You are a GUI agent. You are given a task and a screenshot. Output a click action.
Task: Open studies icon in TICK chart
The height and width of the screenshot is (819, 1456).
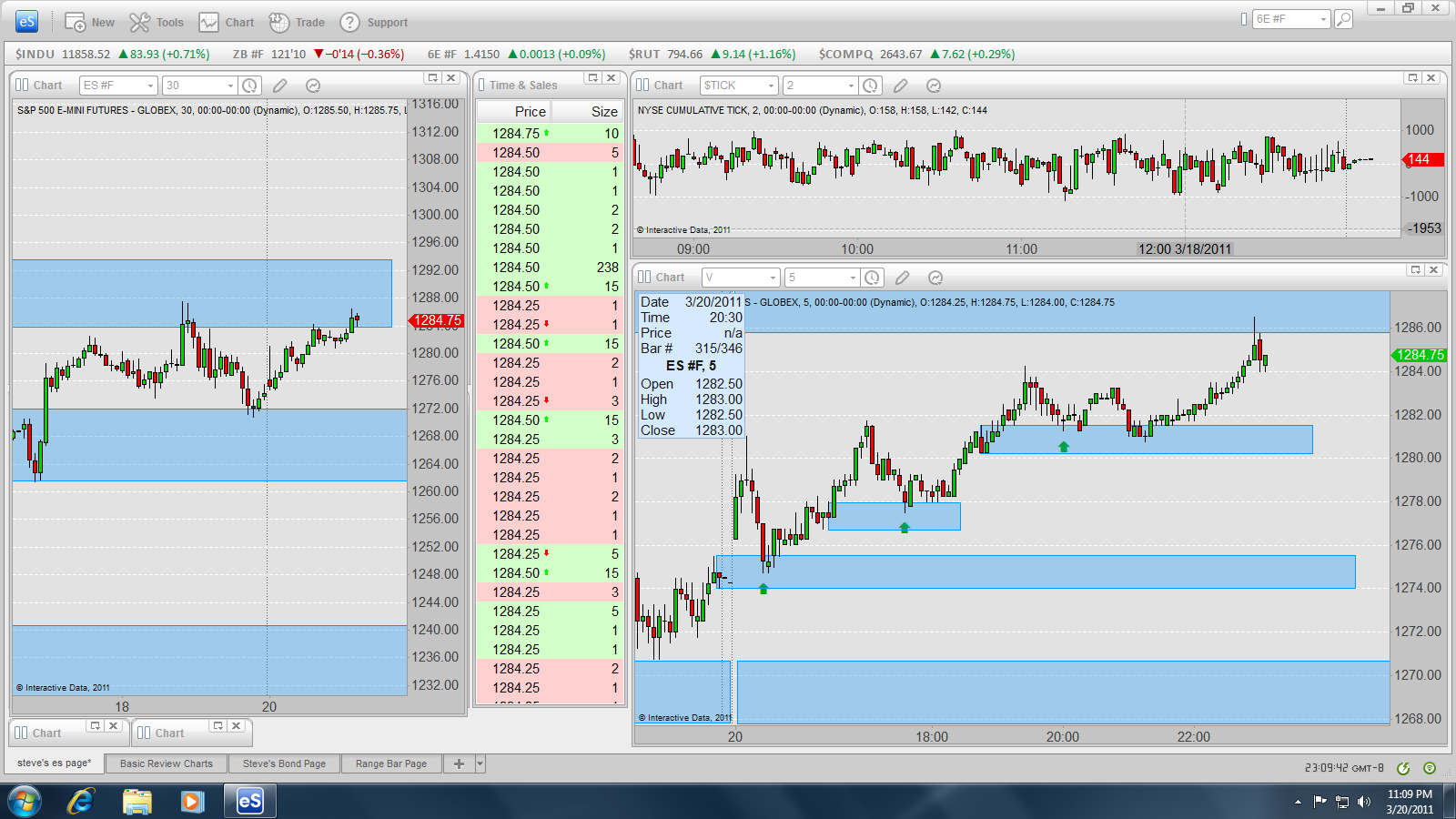[x=934, y=86]
